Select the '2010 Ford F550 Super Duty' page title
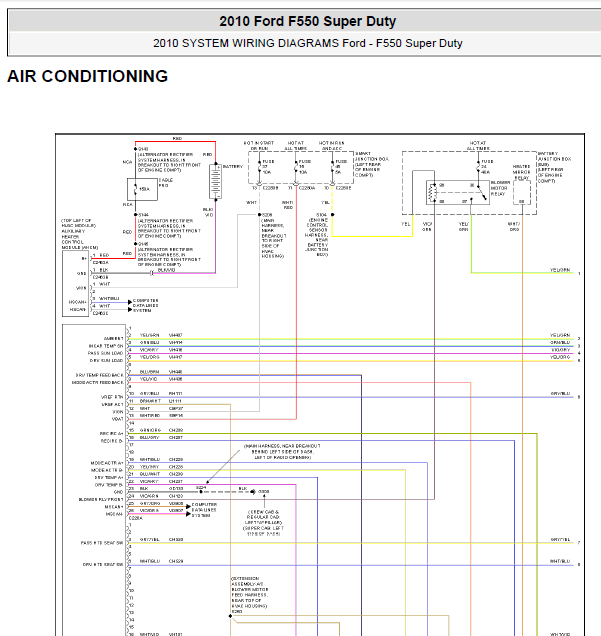The height and width of the screenshot is (636, 601). [x=307, y=21]
